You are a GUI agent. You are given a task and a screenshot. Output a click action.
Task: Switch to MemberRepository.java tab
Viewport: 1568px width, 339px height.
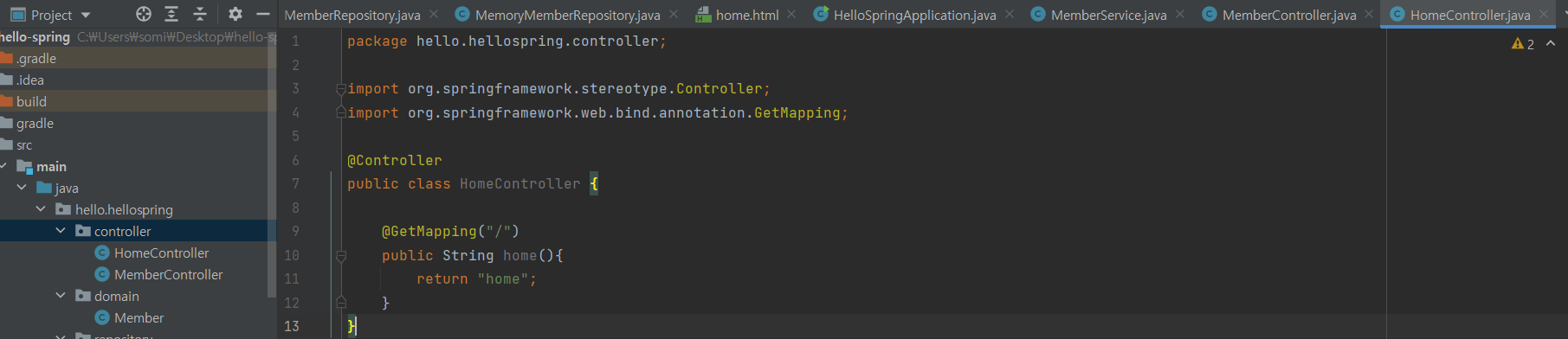pyautogui.click(x=352, y=15)
